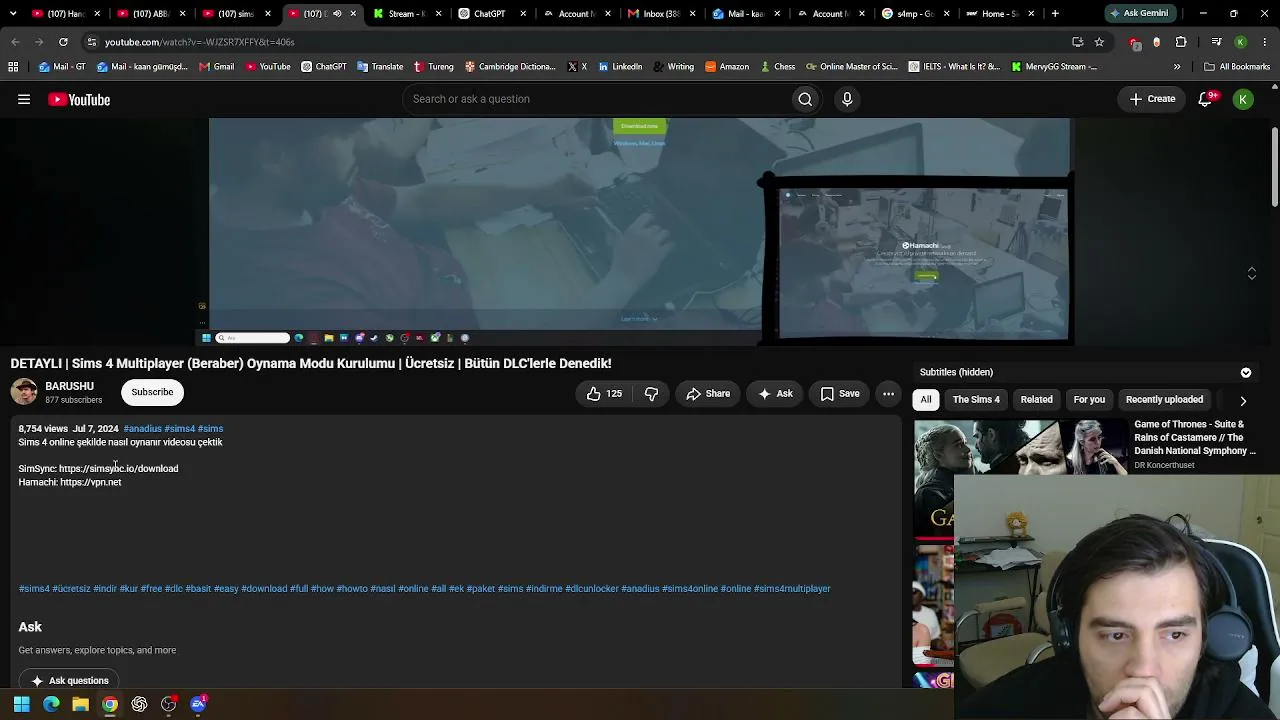Open BARUSHU channel avatar

click(x=24, y=392)
